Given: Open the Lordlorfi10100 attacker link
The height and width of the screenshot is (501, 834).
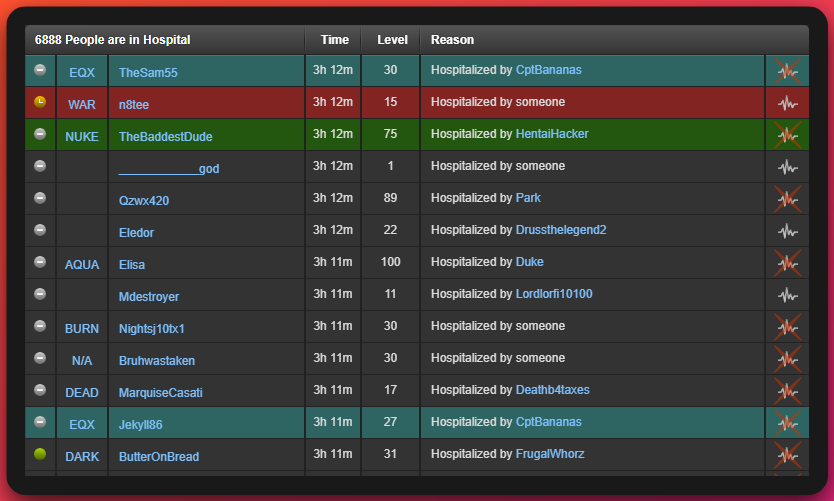Looking at the screenshot, I should [x=554, y=294].
